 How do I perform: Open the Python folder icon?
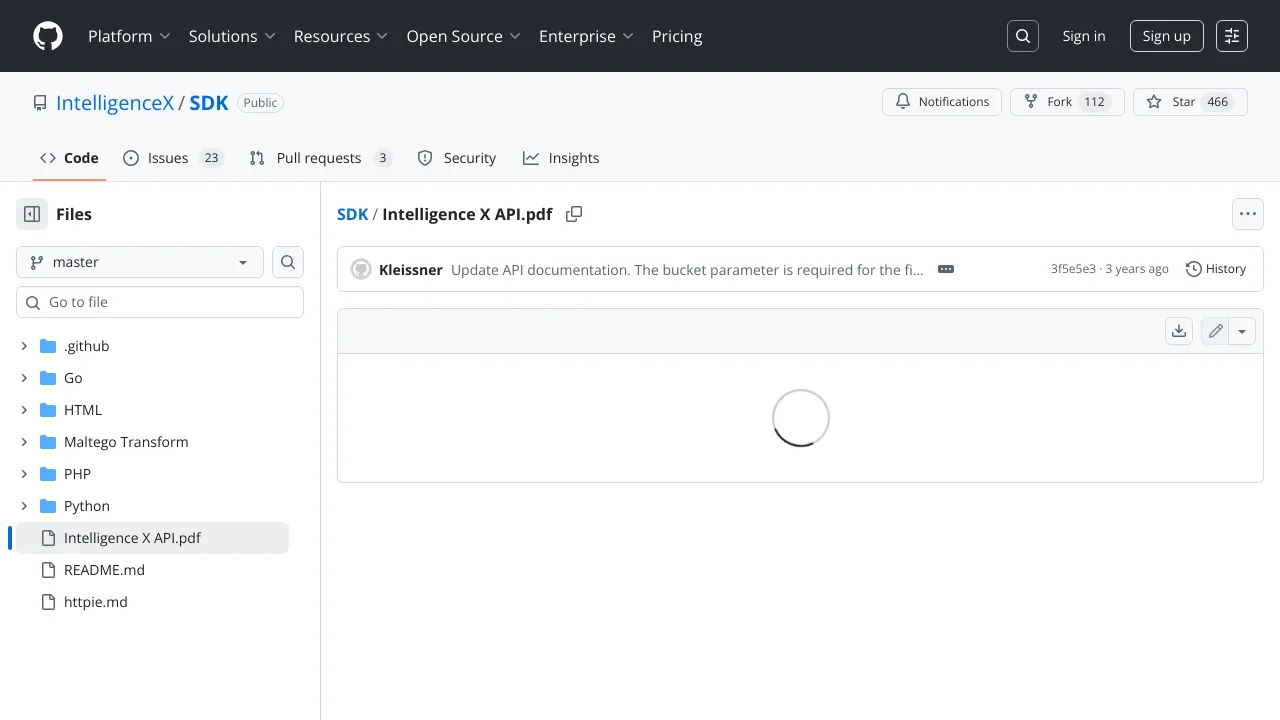click(48, 506)
